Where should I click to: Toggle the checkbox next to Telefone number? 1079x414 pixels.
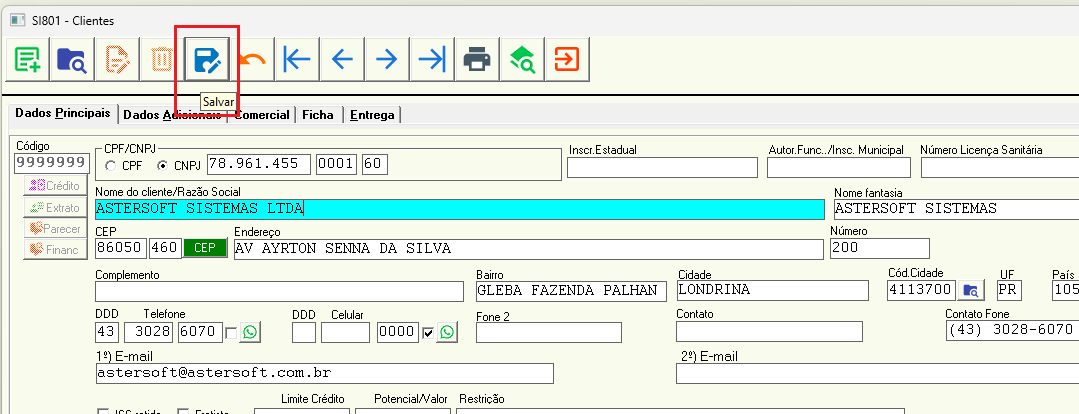tap(231, 334)
